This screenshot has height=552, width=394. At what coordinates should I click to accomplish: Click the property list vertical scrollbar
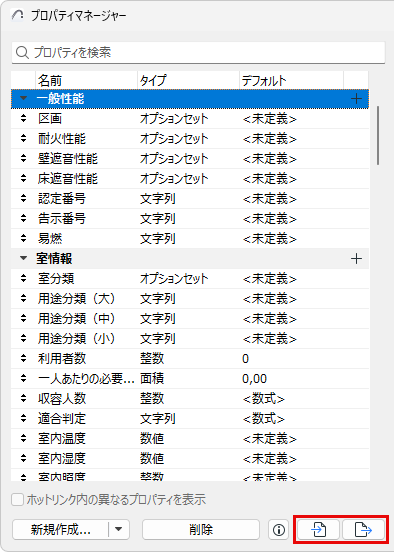click(378, 136)
